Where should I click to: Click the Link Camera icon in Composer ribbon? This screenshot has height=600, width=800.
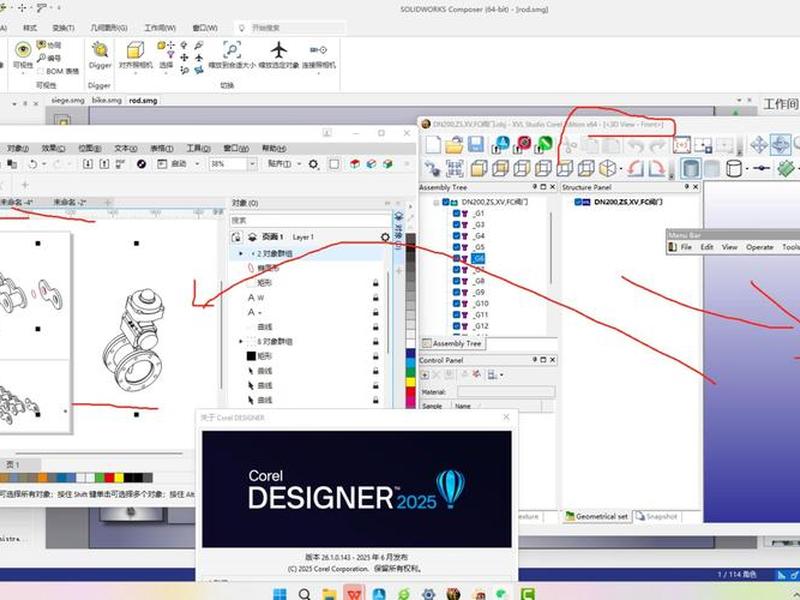coord(318,50)
